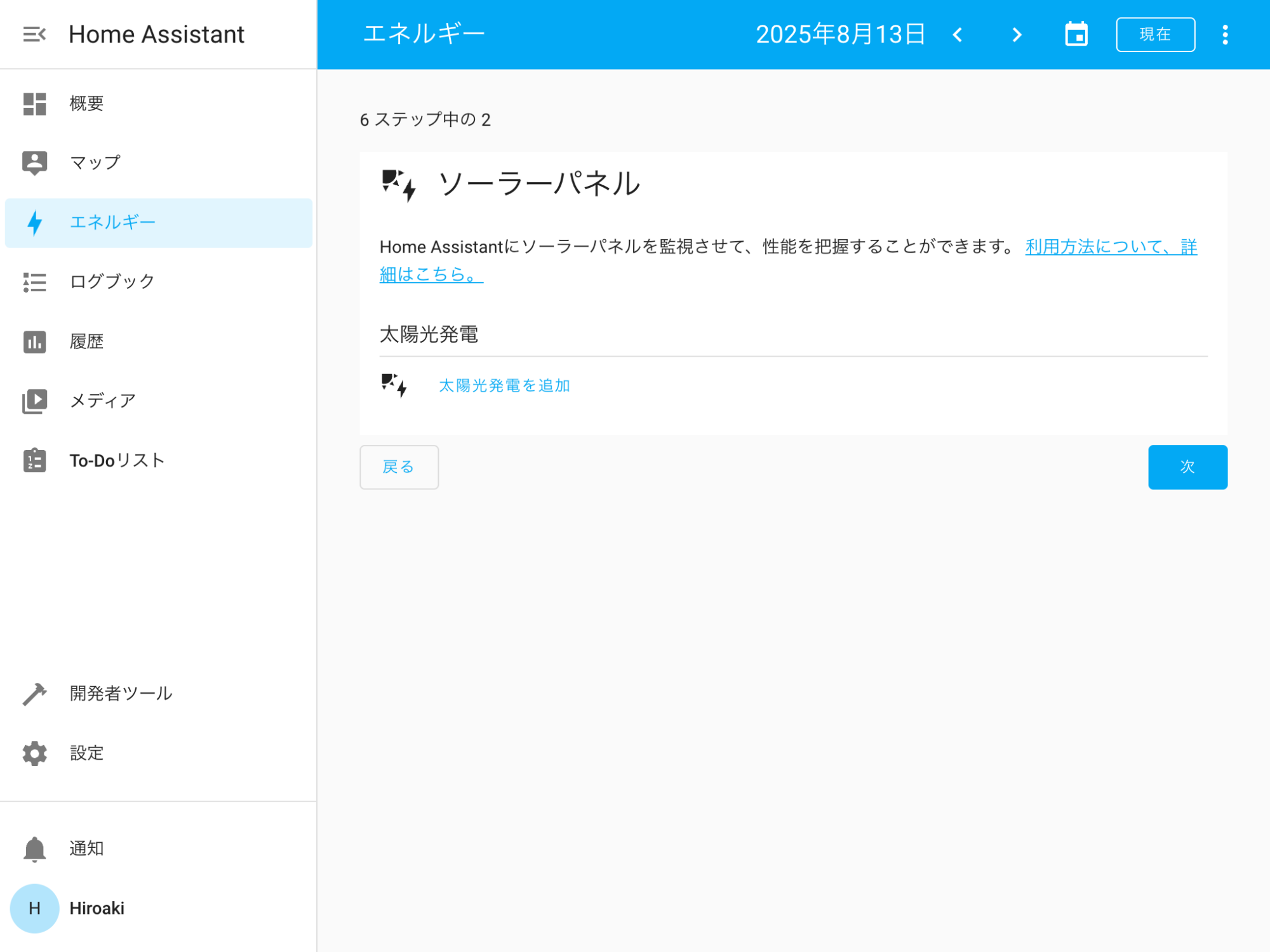Go to previous day with left chevron
The width and height of the screenshot is (1270, 952).
tap(958, 35)
